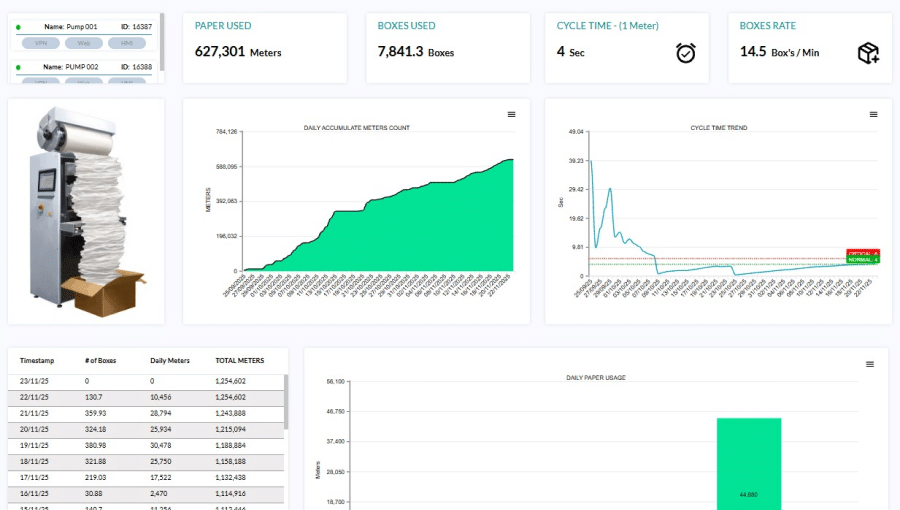
Task: Click the green status dot for PUMP 002
Action: tap(18, 67)
